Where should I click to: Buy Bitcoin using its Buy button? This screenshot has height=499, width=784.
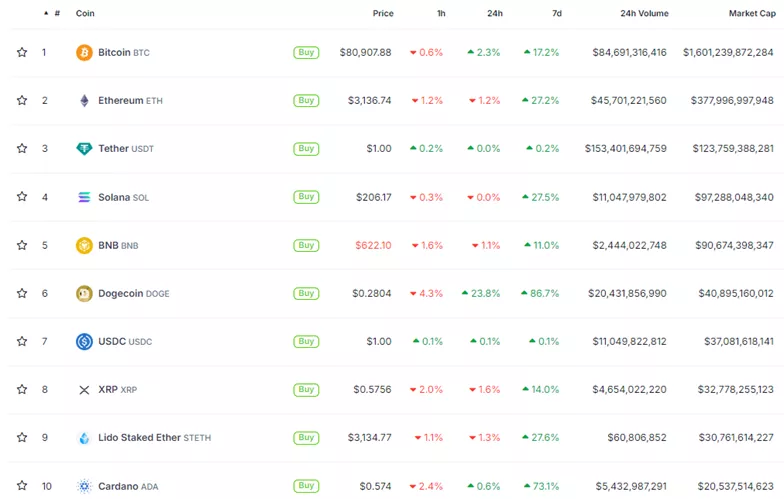pyautogui.click(x=306, y=52)
